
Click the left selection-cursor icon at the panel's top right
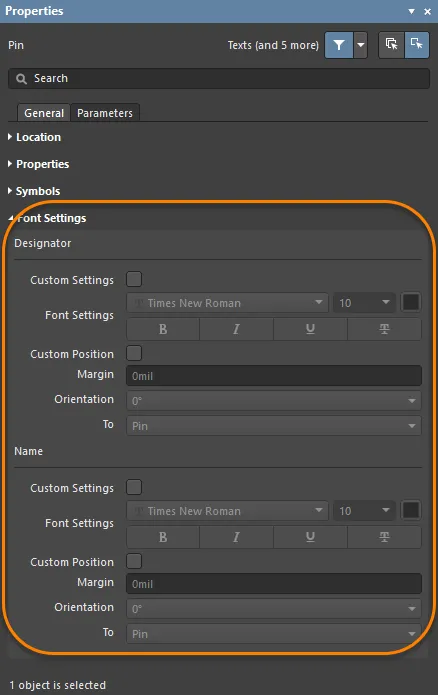[391, 45]
